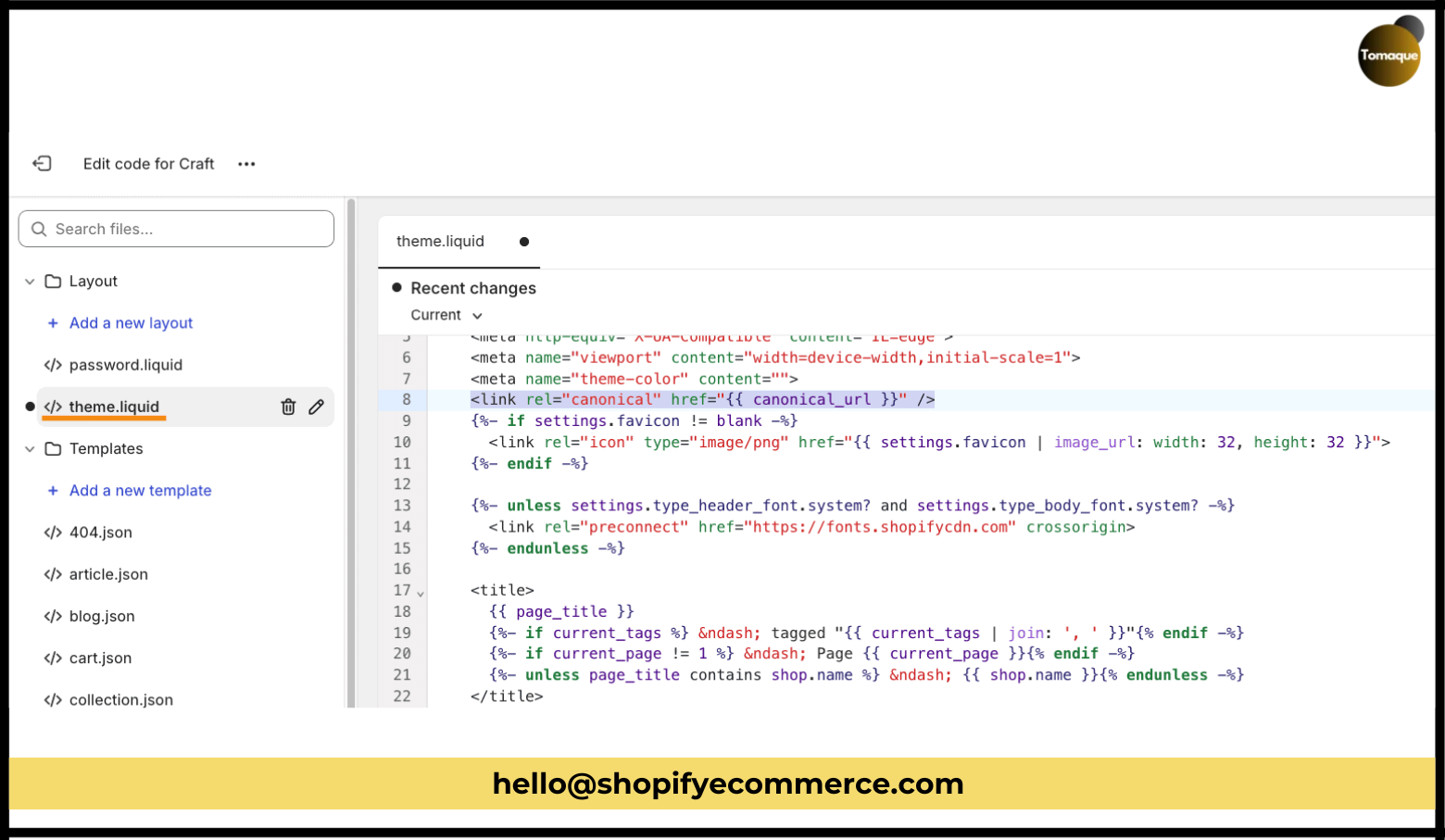This screenshot has width=1445, height=840.
Task: Click Add a new template link
Action: coord(141,491)
